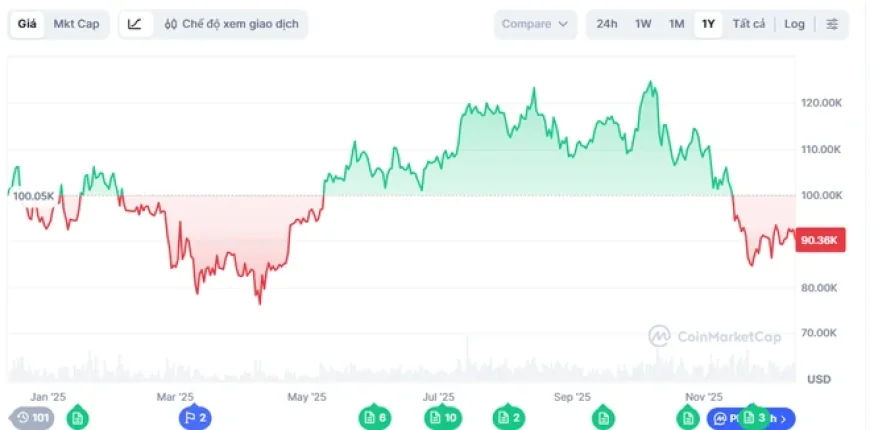Expand the Compare dropdown

pyautogui.click(x=535, y=24)
